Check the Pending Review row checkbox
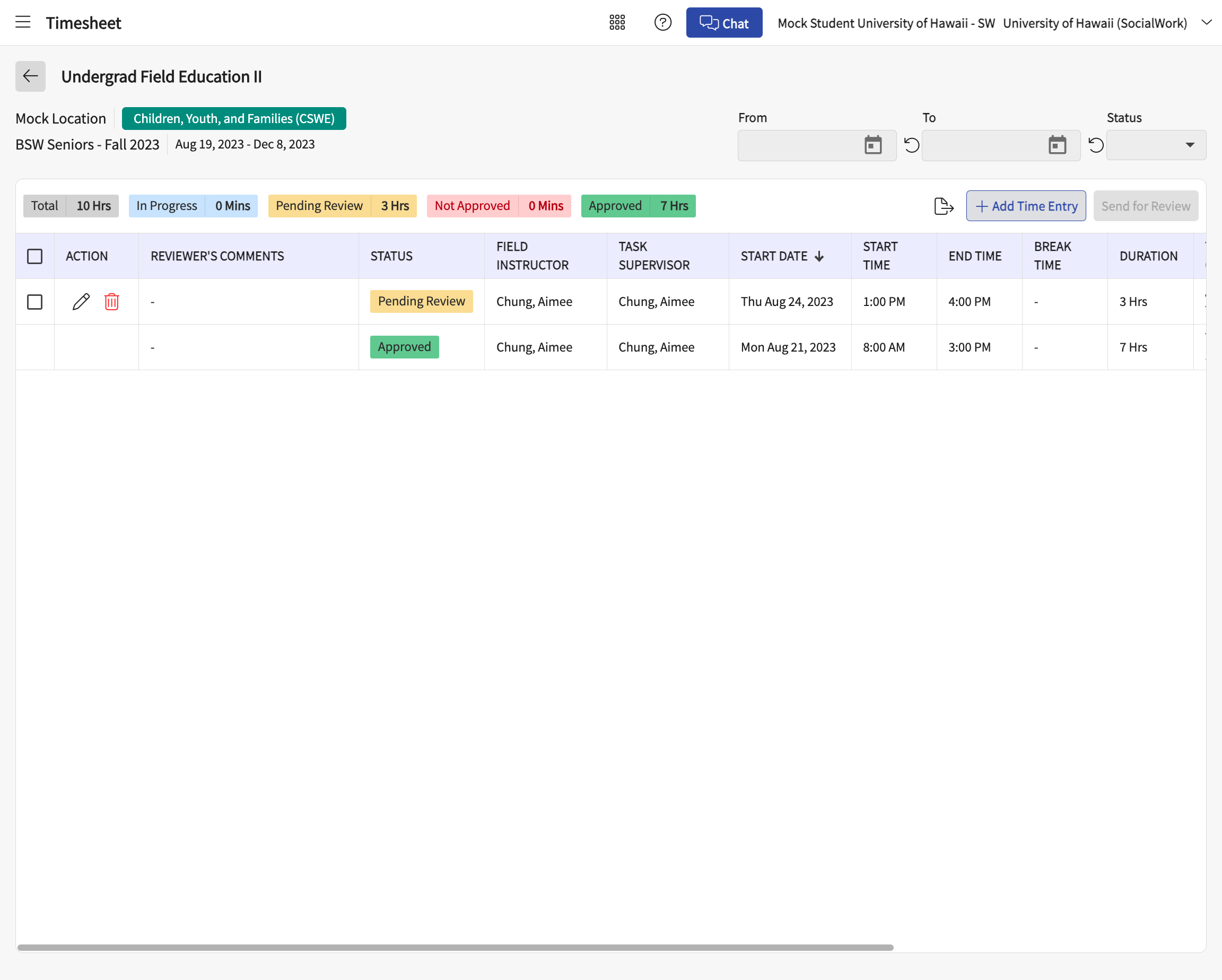The width and height of the screenshot is (1222, 980). [34, 302]
